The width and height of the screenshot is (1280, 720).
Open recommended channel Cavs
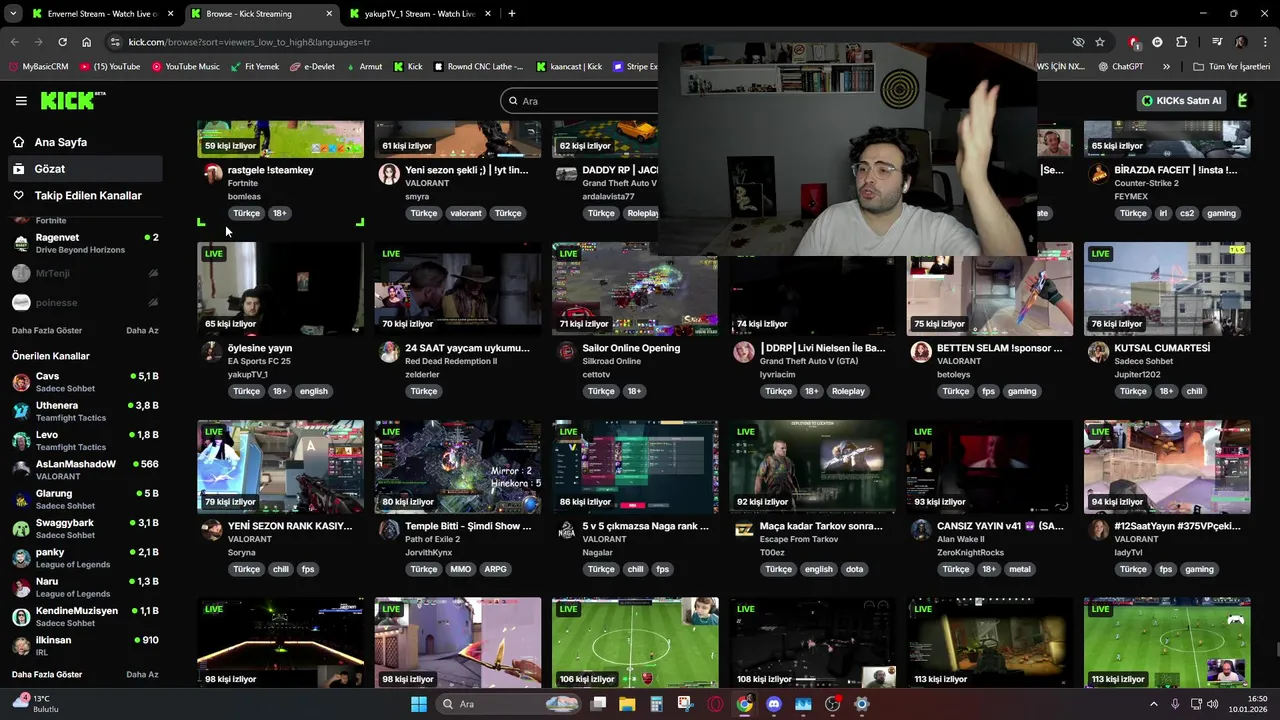pos(85,382)
